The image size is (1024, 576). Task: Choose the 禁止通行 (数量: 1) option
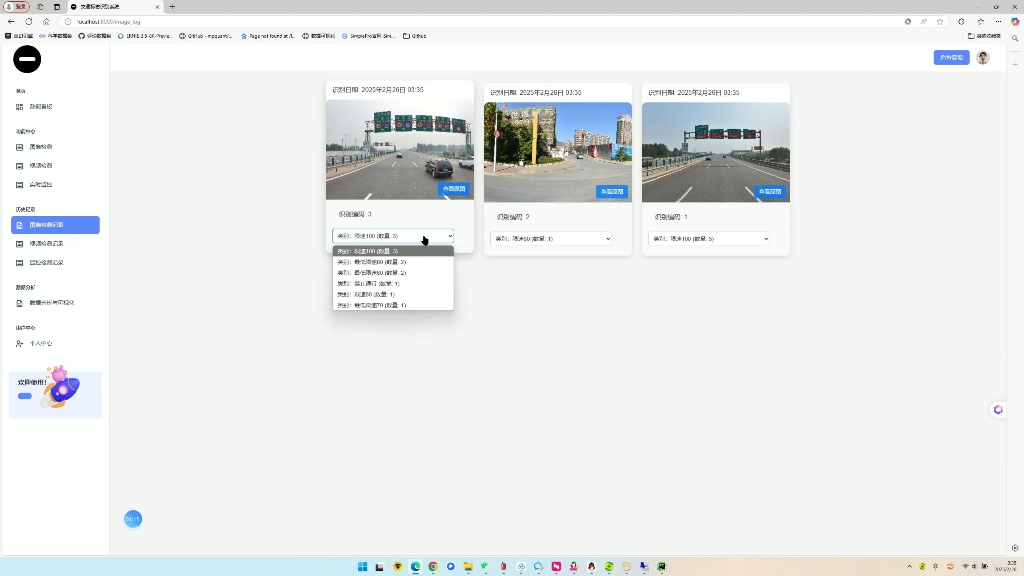(x=393, y=283)
